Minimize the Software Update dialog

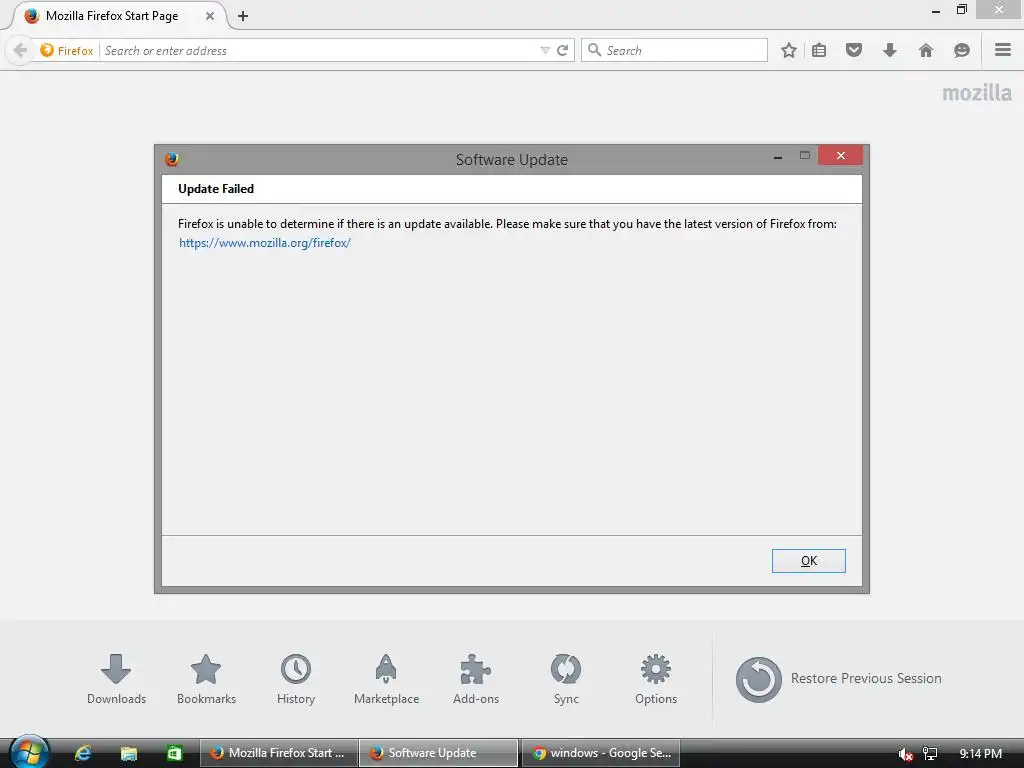[778, 157]
